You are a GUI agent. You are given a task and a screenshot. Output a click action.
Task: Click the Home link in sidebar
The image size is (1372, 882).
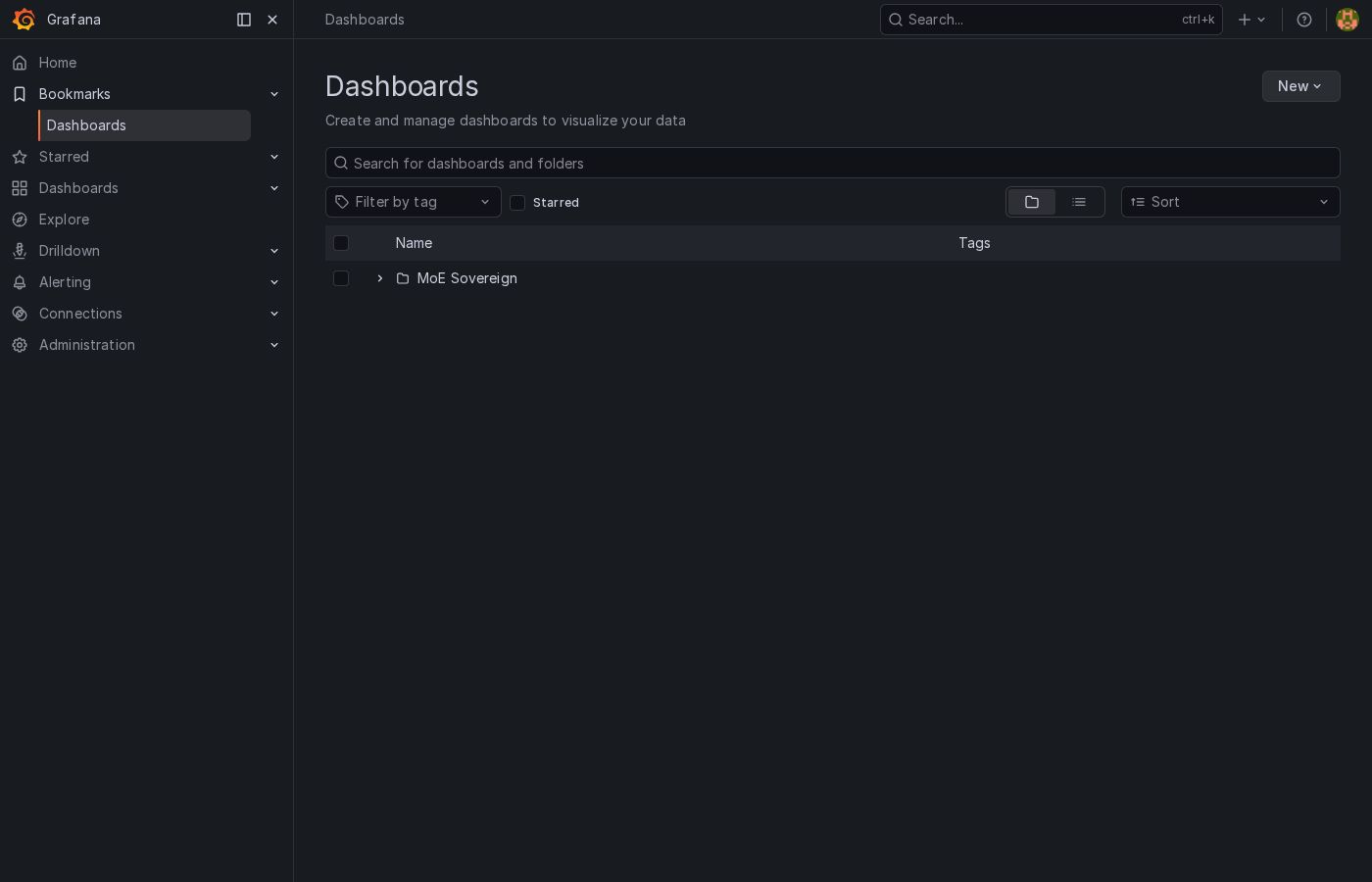coord(58,63)
